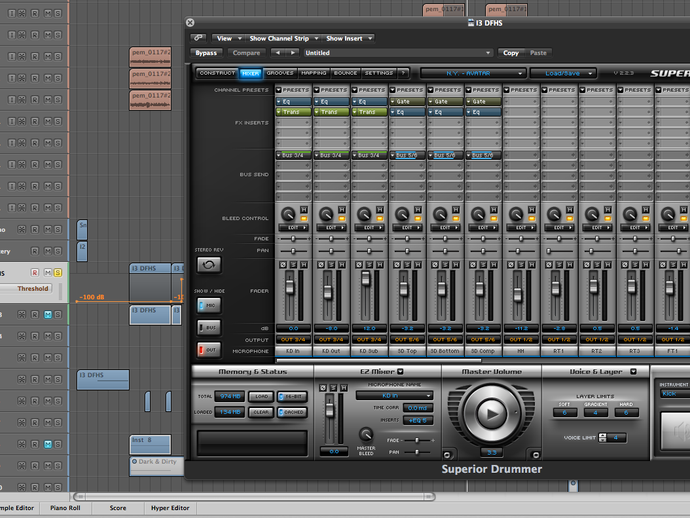Expand the Show Channel Strip menu
Viewport: 690px width, 518px height.
pyautogui.click(x=280, y=38)
